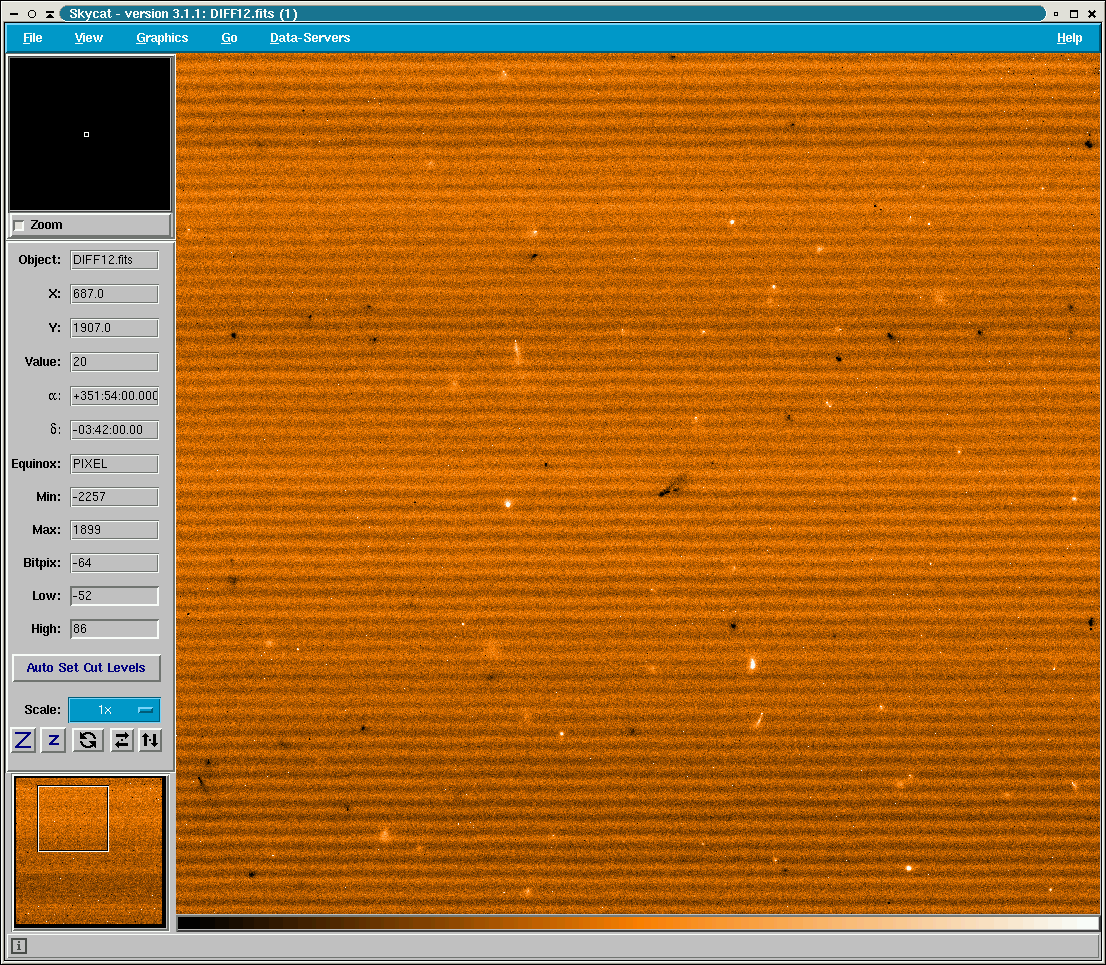The image size is (1106, 965).
Task: Click the Low cut level input field
Action: point(114,596)
